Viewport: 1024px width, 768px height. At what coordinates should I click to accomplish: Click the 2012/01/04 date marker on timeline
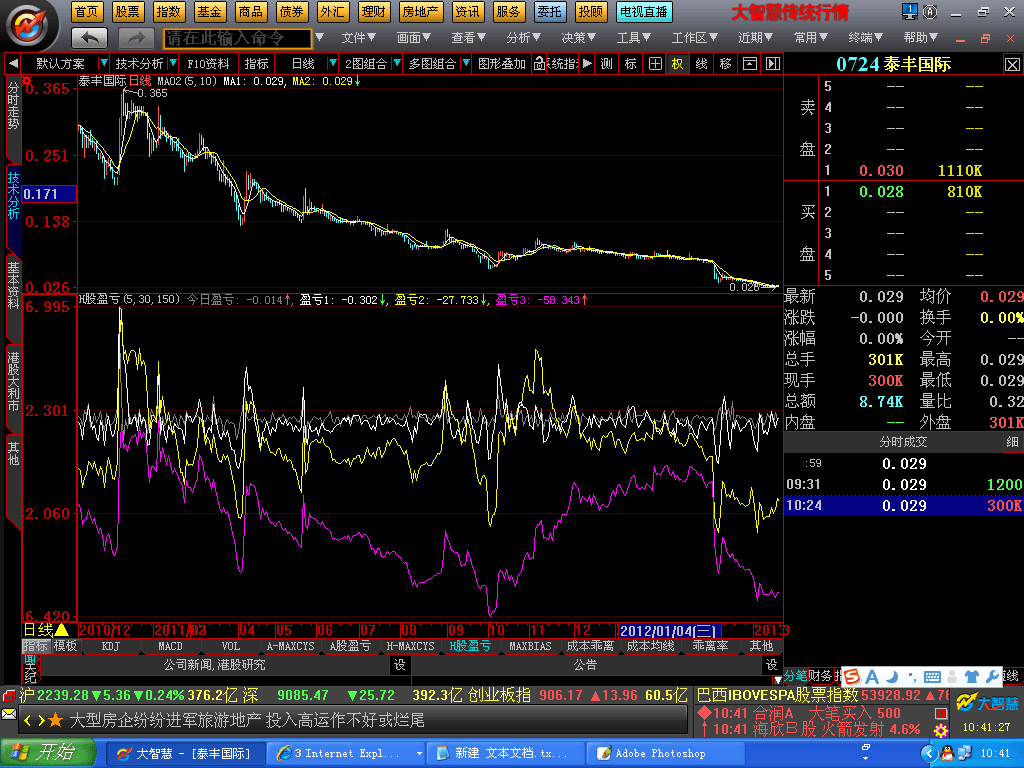click(669, 631)
